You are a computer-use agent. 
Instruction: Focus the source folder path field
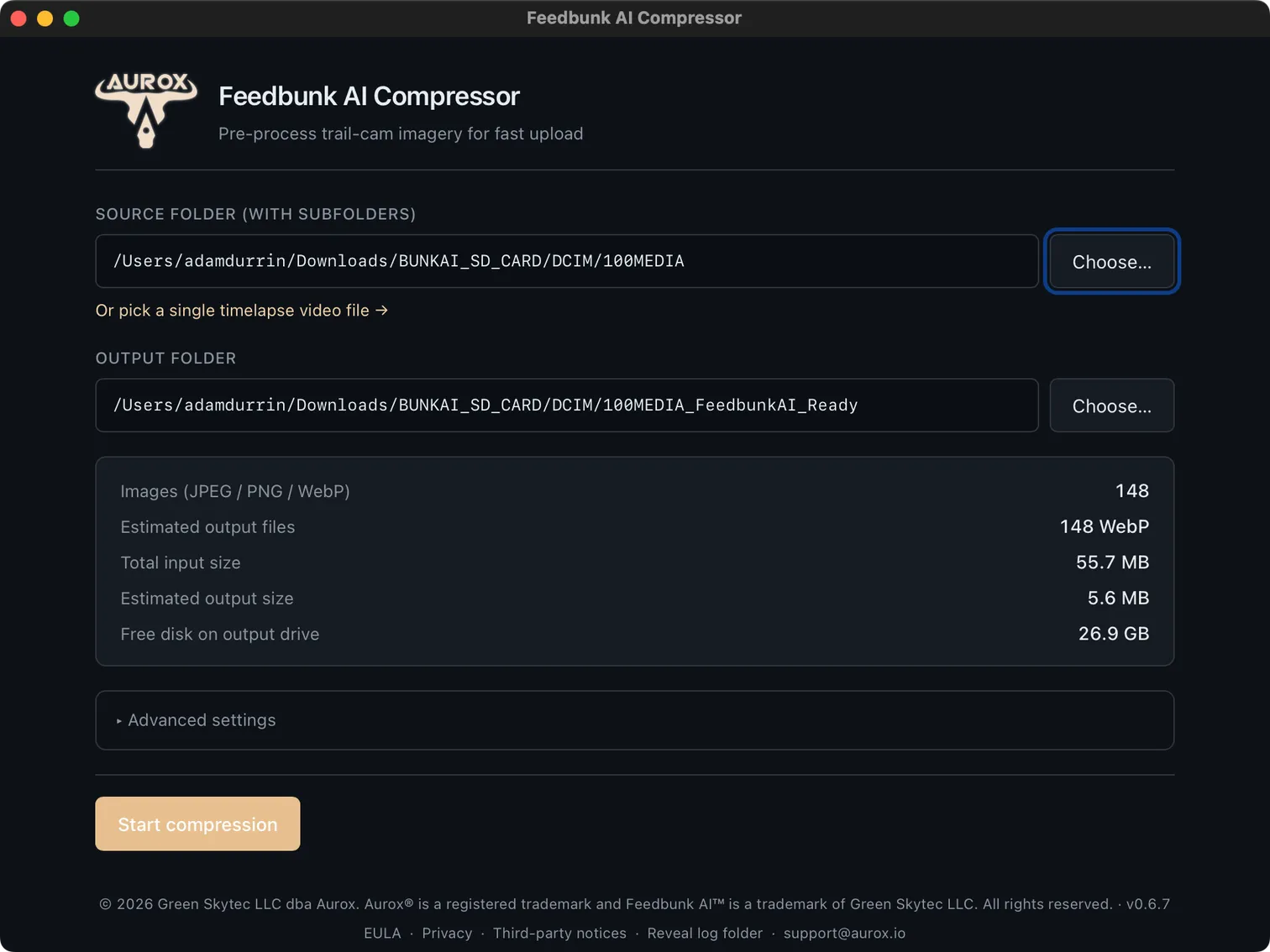coord(567,261)
